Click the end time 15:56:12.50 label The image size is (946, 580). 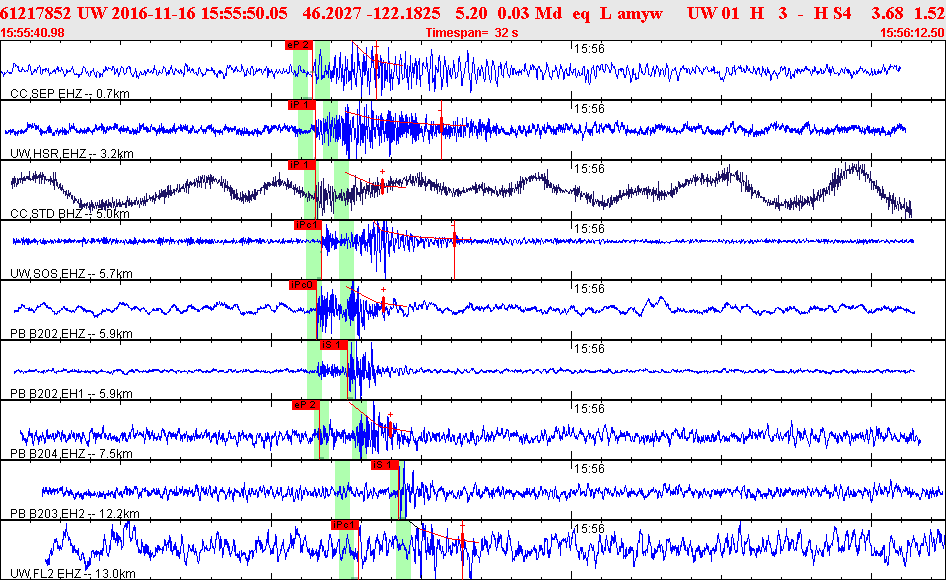pyautogui.click(x=911, y=33)
